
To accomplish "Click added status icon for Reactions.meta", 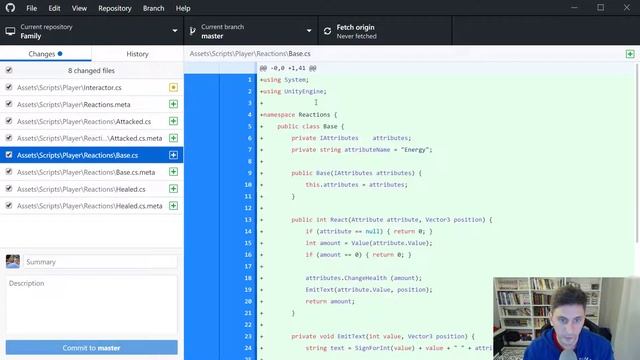I will [173, 104].
